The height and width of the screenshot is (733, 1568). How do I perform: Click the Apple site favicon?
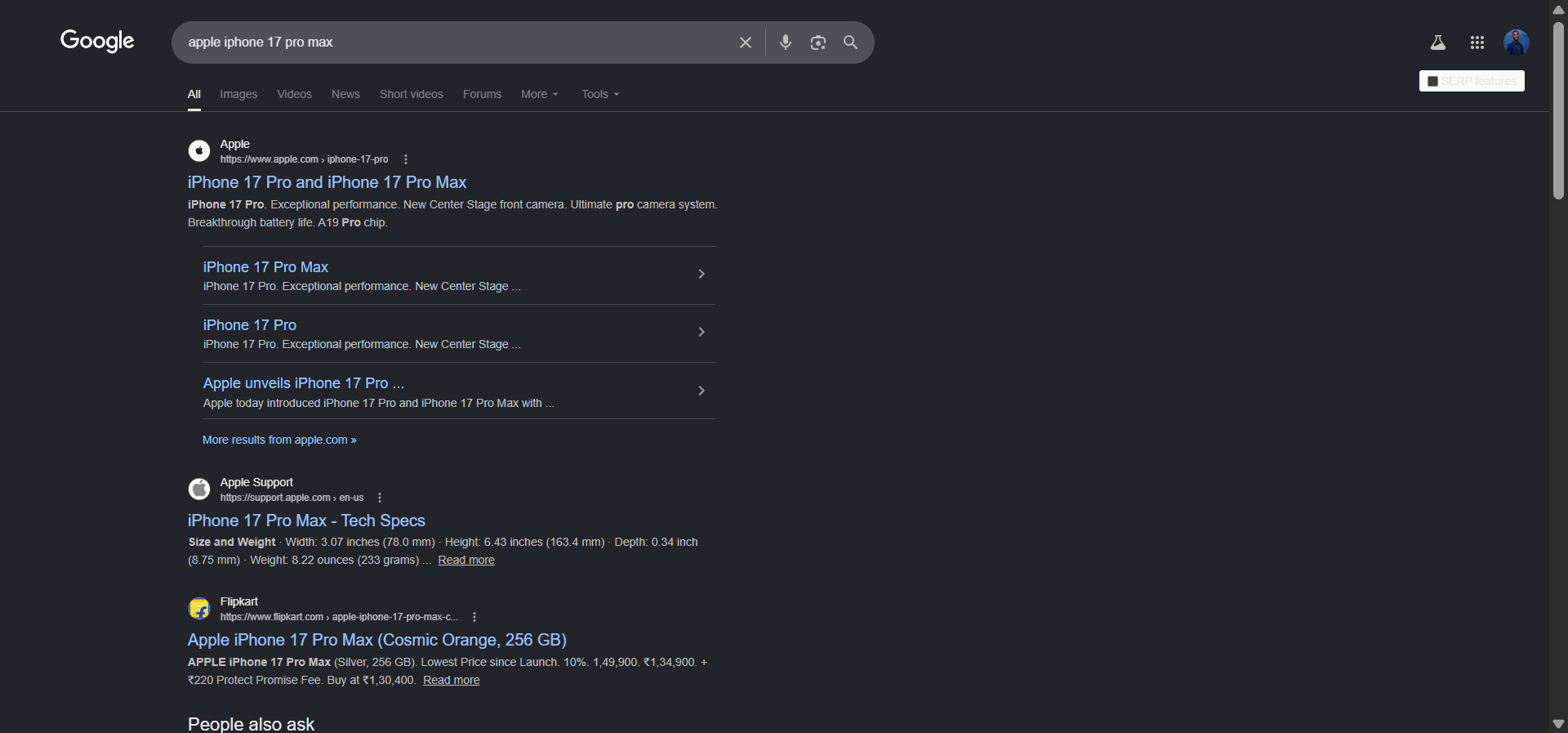pos(199,151)
